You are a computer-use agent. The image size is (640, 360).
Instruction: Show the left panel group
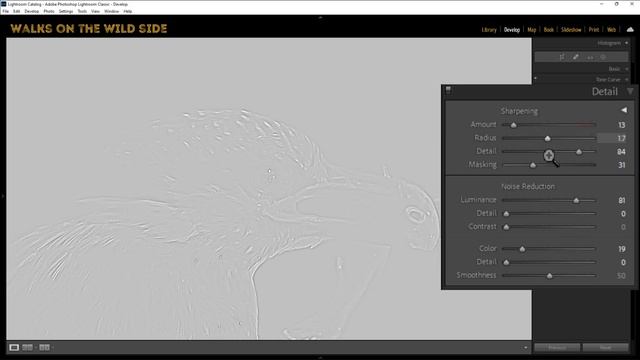[x=2, y=196]
